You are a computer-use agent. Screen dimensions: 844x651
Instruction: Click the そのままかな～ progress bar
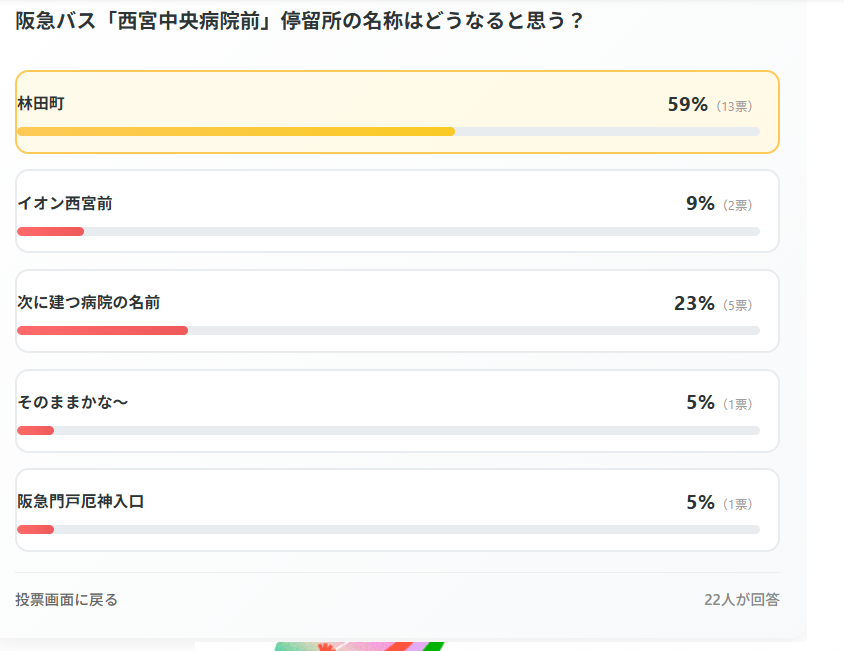[x=389, y=431]
